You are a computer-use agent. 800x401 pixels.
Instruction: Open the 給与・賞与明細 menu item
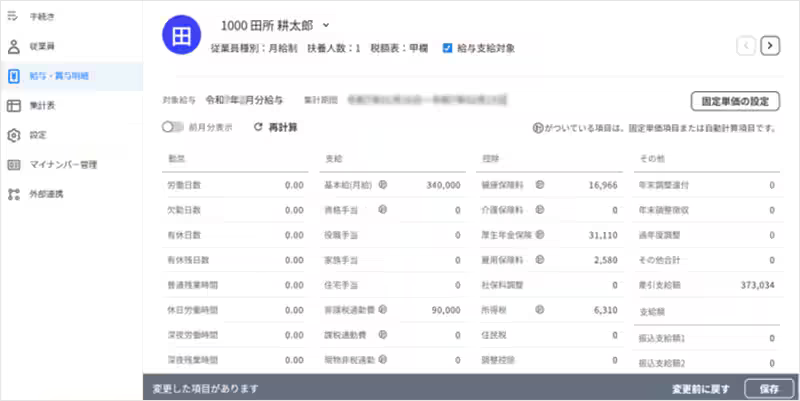[x=60, y=76]
